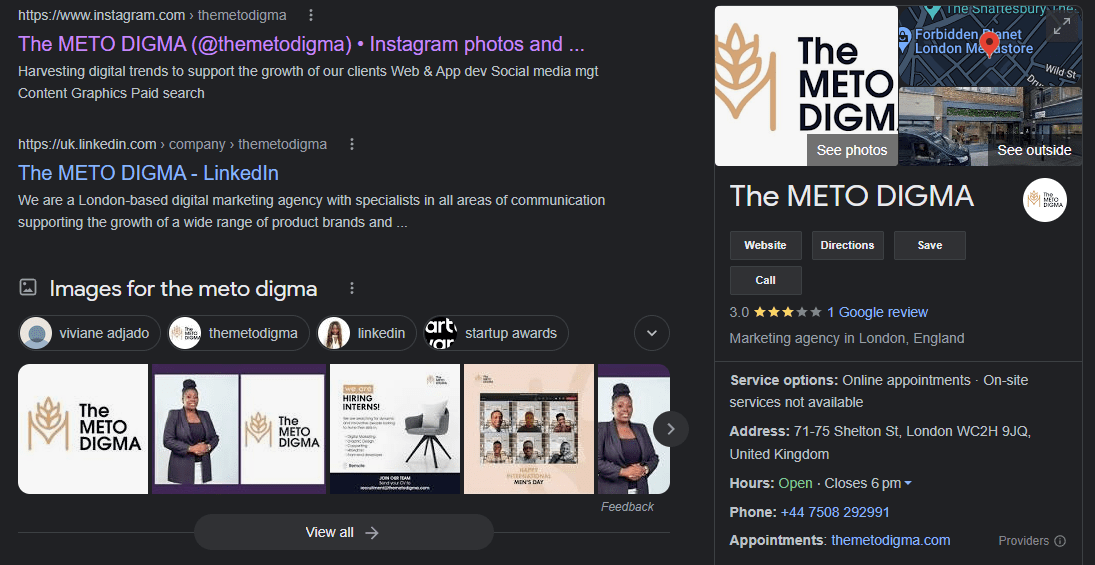Click round METO DIGMA logo in knowledge panel
This screenshot has height=565, width=1095.
click(x=1045, y=200)
